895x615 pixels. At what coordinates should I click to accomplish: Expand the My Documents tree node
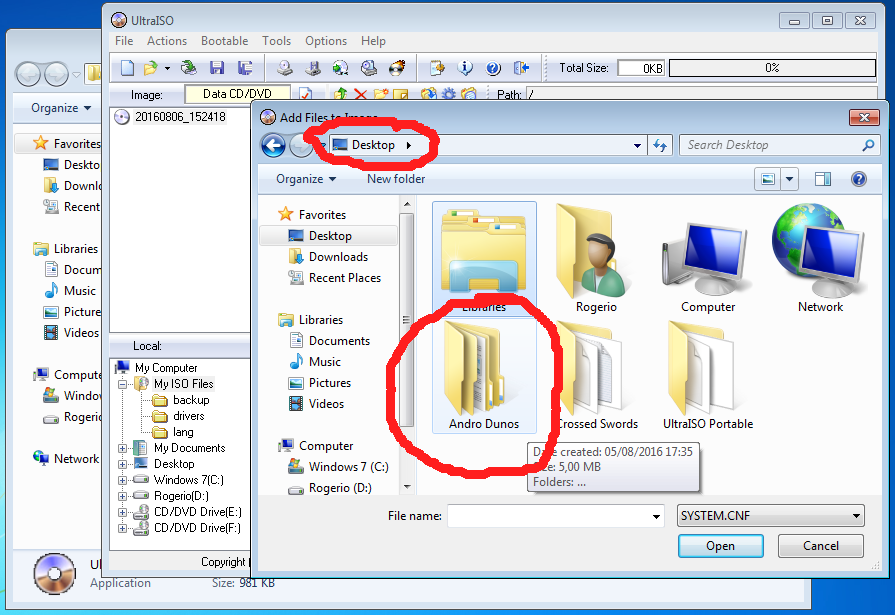tap(123, 448)
